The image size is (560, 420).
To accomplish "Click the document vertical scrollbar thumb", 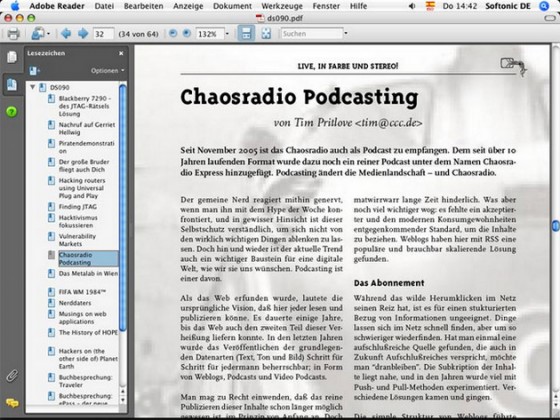I will click(556, 226).
